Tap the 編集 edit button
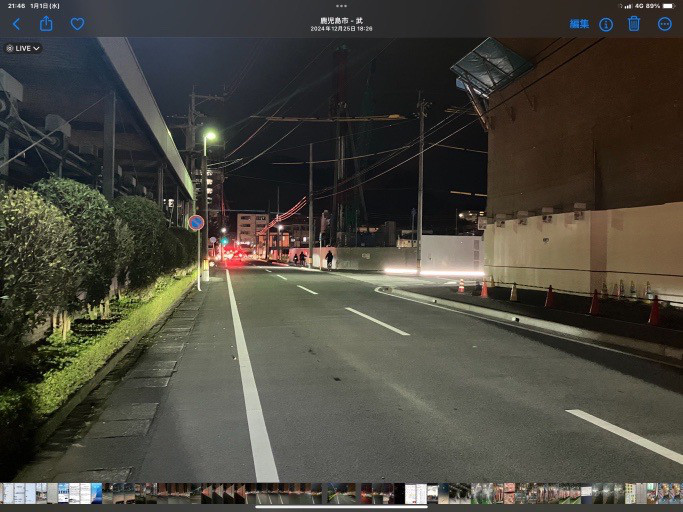683x512 pixels. click(579, 24)
